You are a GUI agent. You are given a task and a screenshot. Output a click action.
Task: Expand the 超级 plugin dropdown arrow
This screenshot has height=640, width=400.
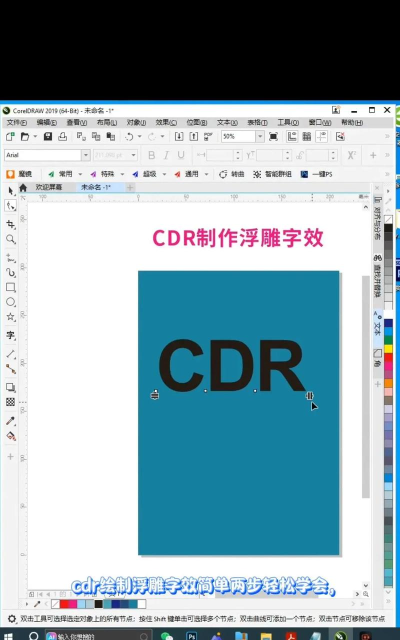(x=164, y=174)
